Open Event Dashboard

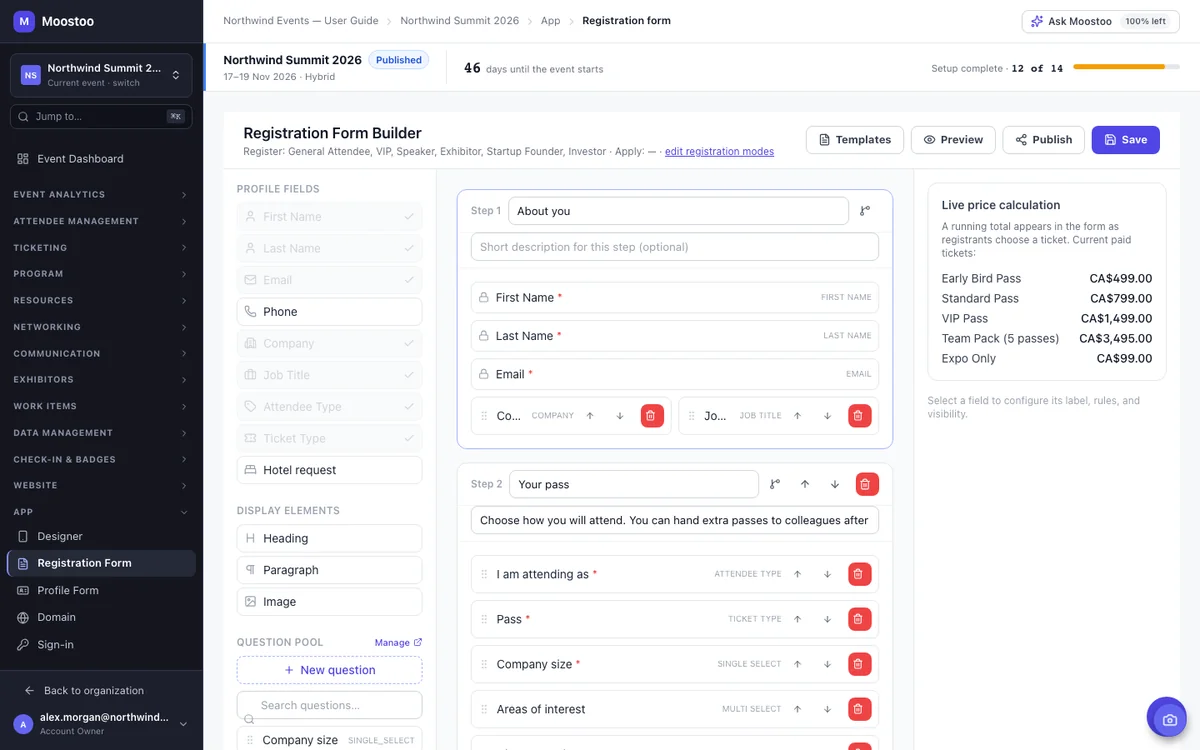101,159
